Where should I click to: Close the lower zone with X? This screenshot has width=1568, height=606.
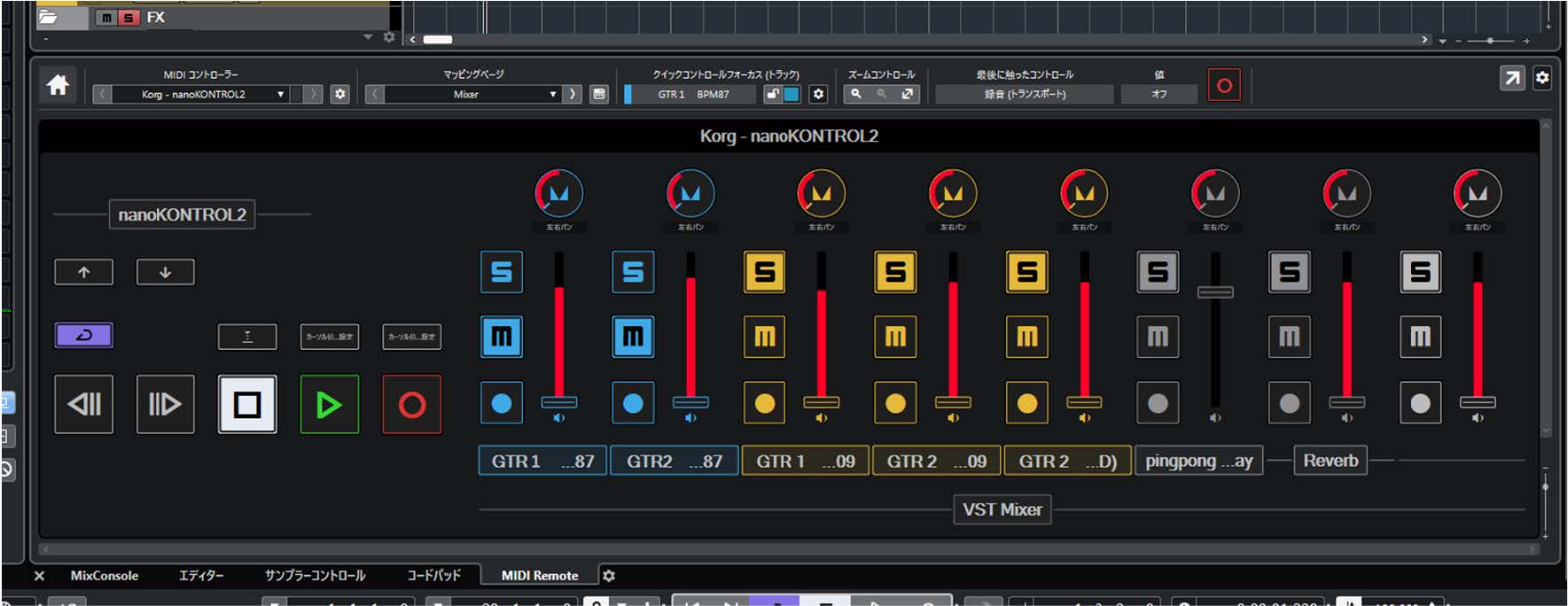tap(39, 576)
